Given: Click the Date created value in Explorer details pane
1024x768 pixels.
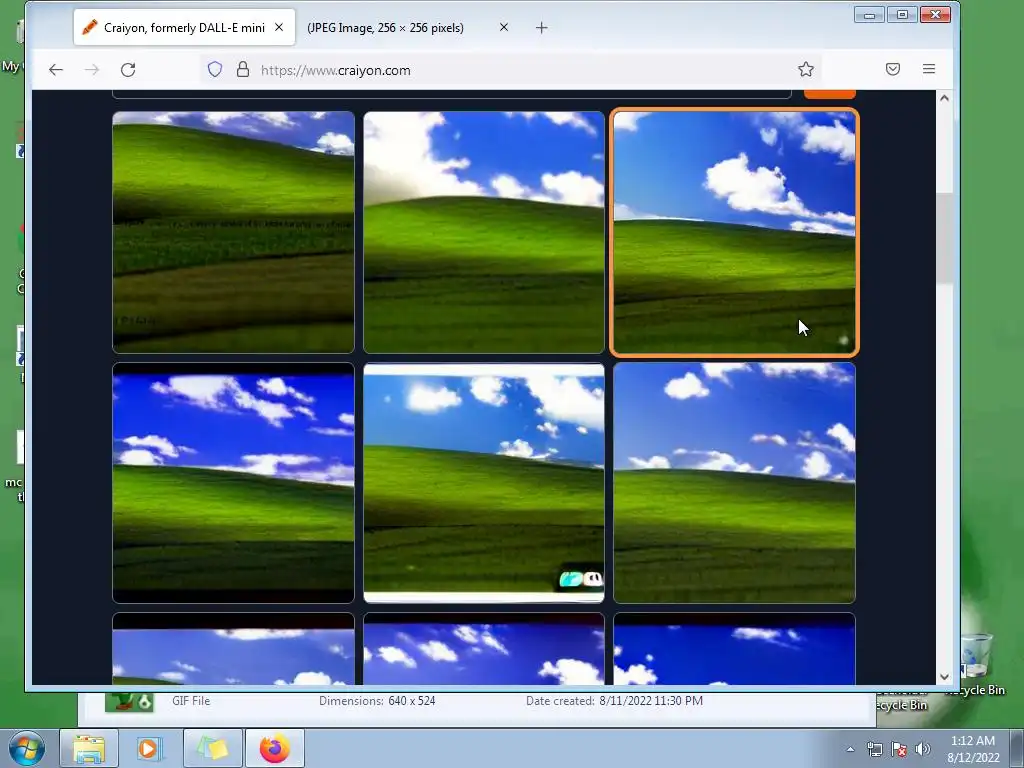Looking at the screenshot, I should (x=649, y=701).
